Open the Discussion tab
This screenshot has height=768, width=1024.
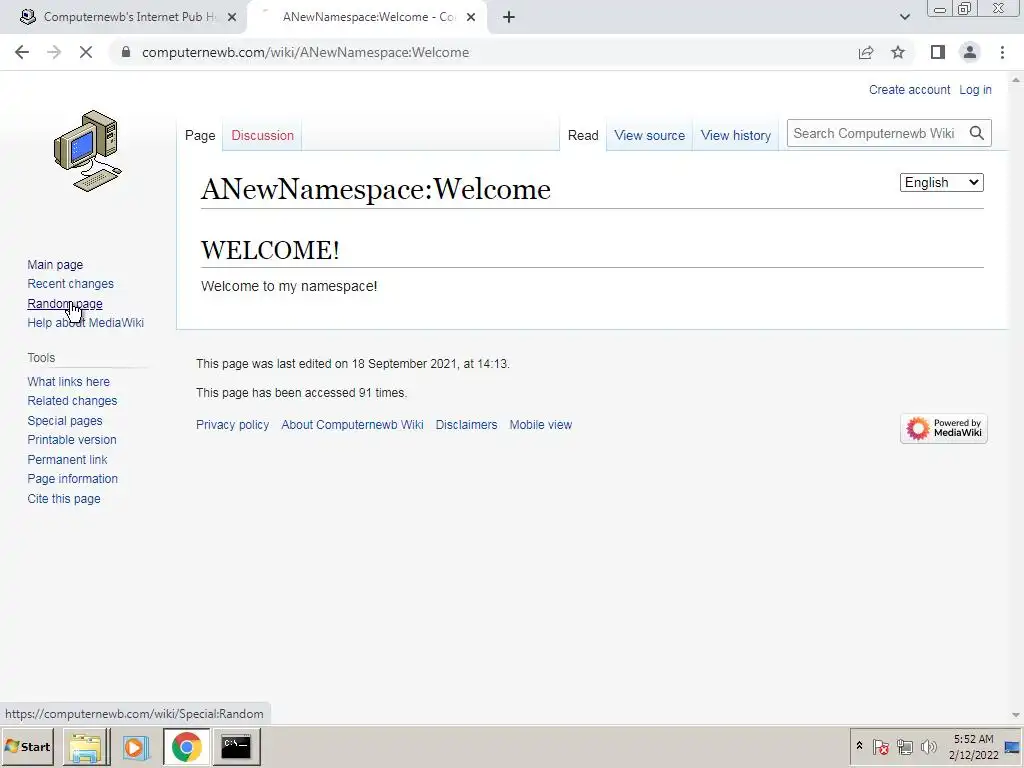point(263,135)
